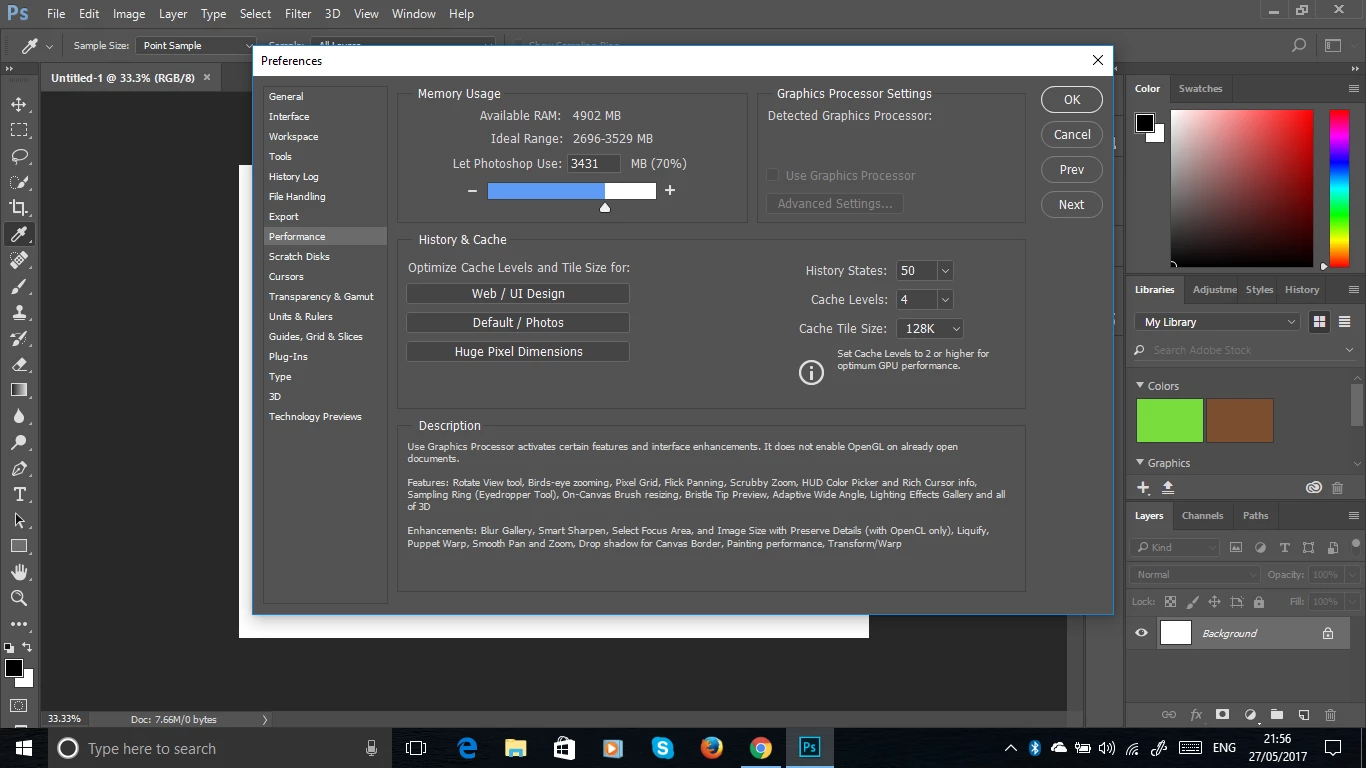The height and width of the screenshot is (768, 1366).
Task: Collapse the Graphics section in Libraries
Action: tap(1139, 462)
